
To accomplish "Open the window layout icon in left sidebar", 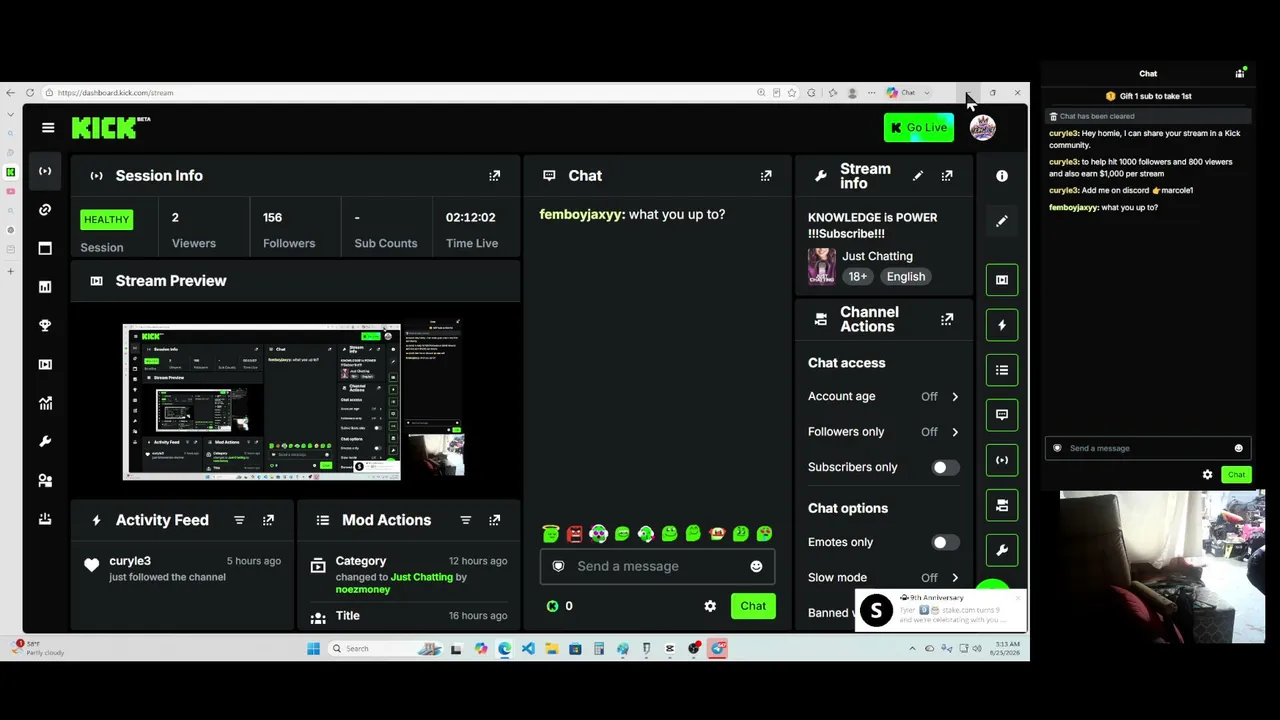I will [x=45, y=248].
